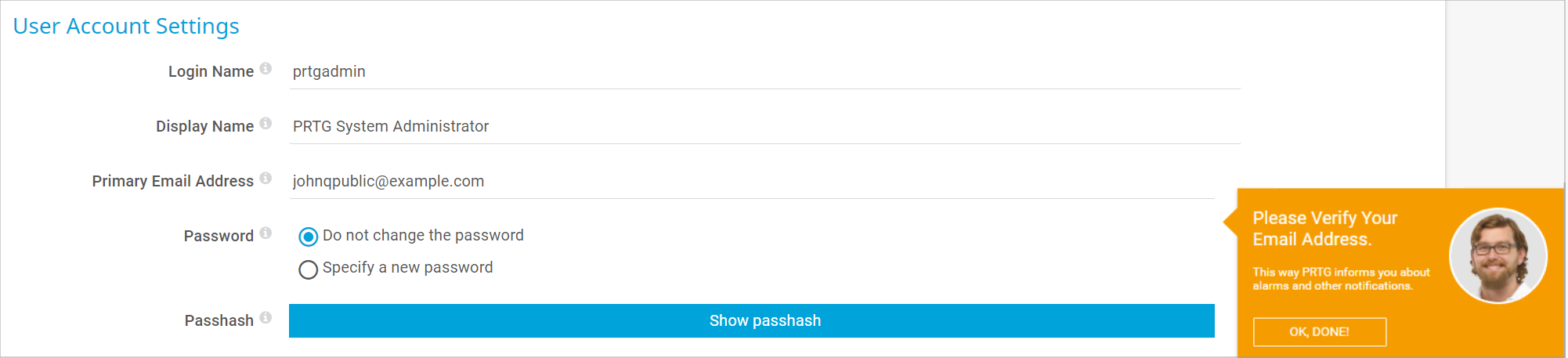Click "Please Verify Your Email Address" title
The height and width of the screenshot is (358, 1568).
pos(1324,229)
